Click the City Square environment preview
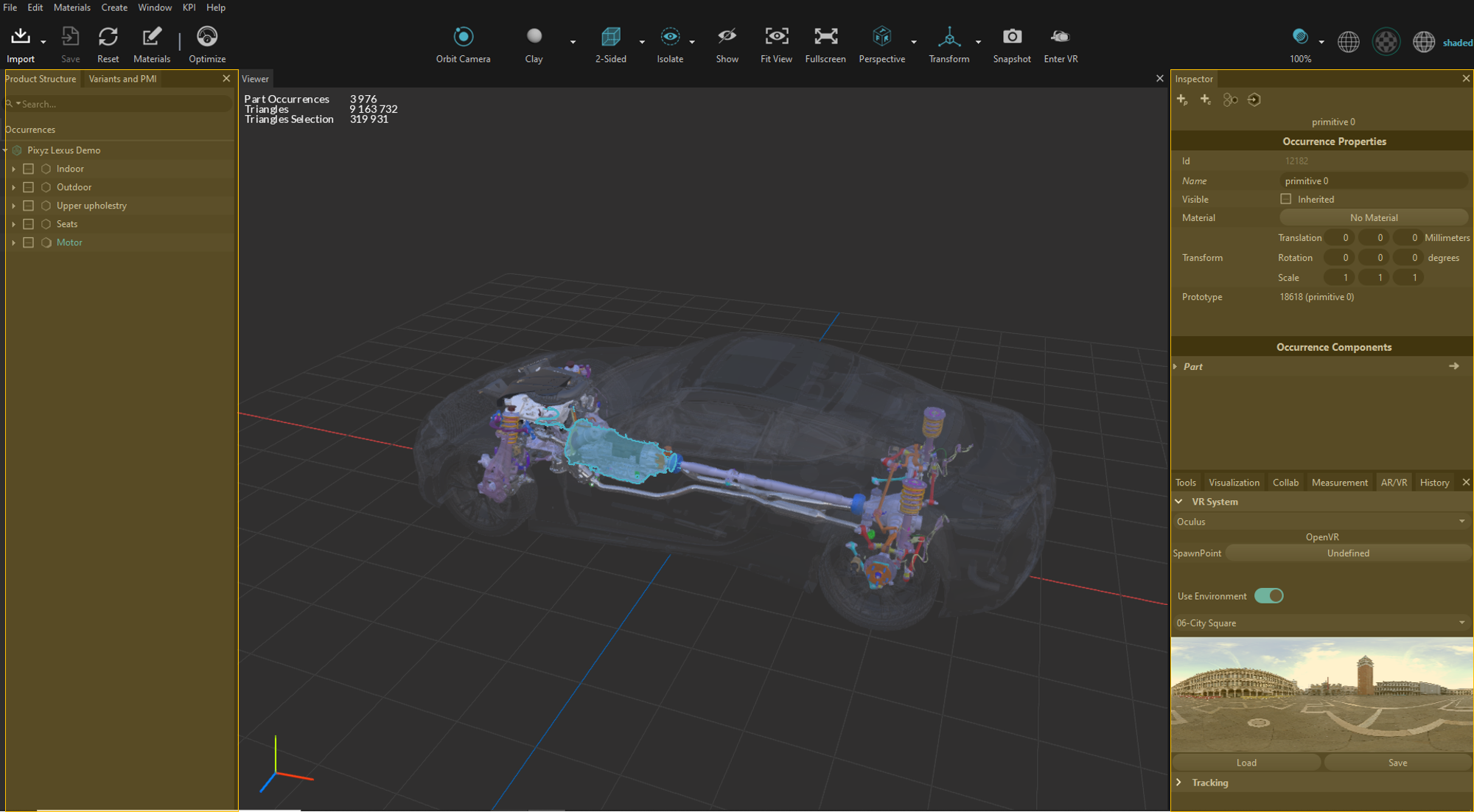Screen dimensions: 1474x812 [x=1321, y=694]
